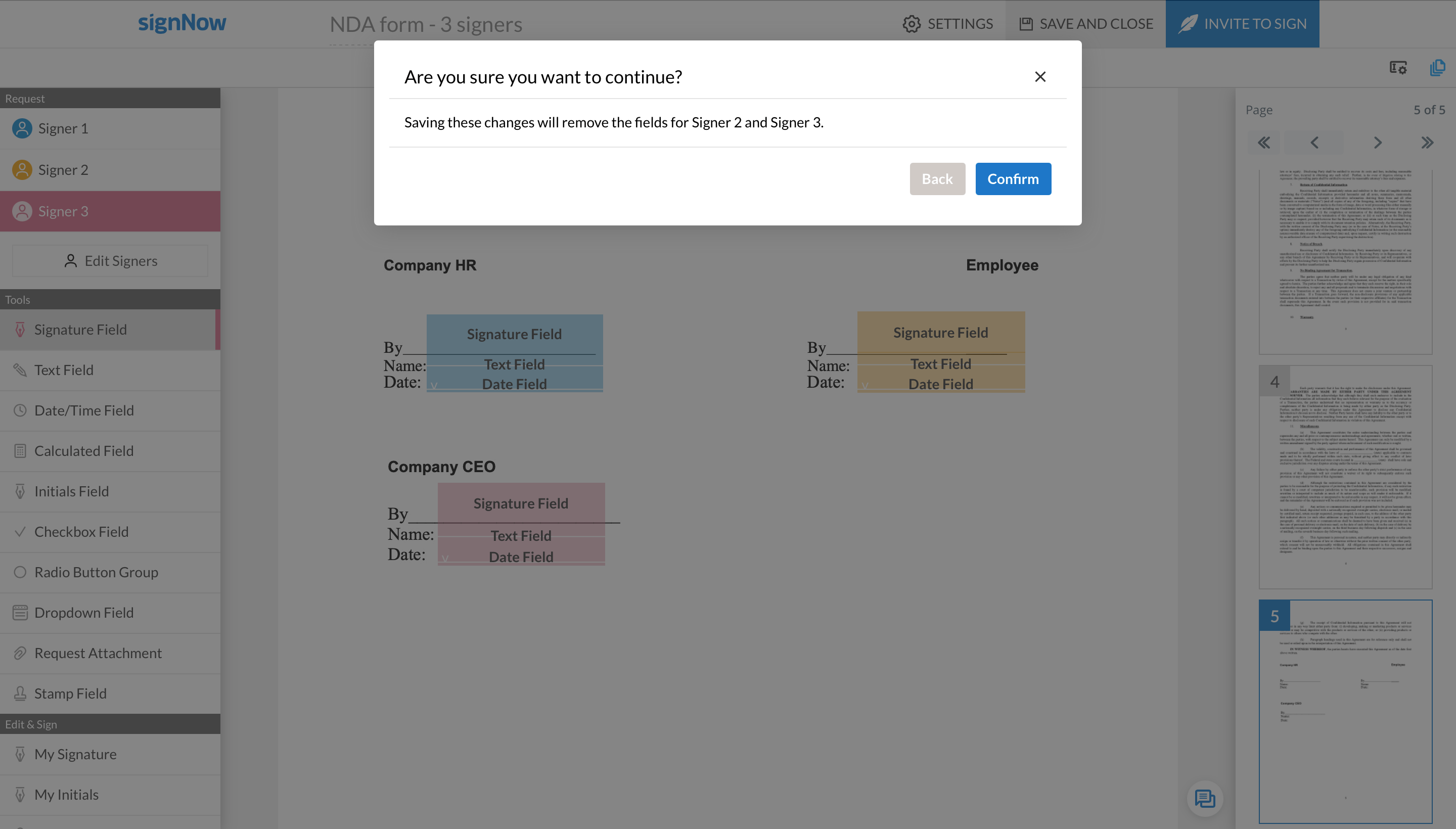The height and width of the screenshot is (829, 1456).
Task: Select the Radio Button Group tool
Action: (x=96, y=572)
